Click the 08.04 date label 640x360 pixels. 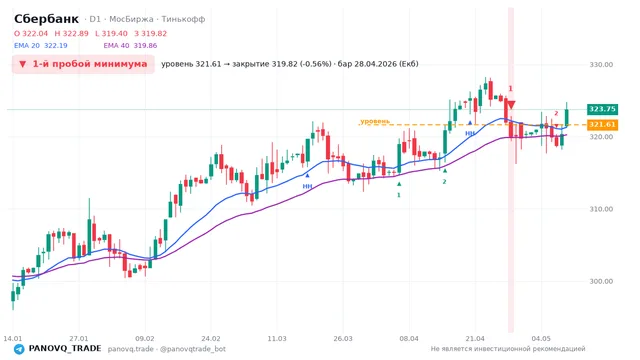[x=409, y=338]
